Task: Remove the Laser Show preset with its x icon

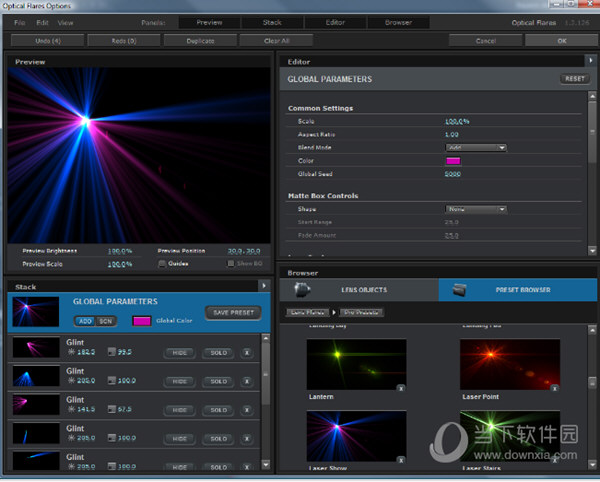Action: (x=401, y=460)
